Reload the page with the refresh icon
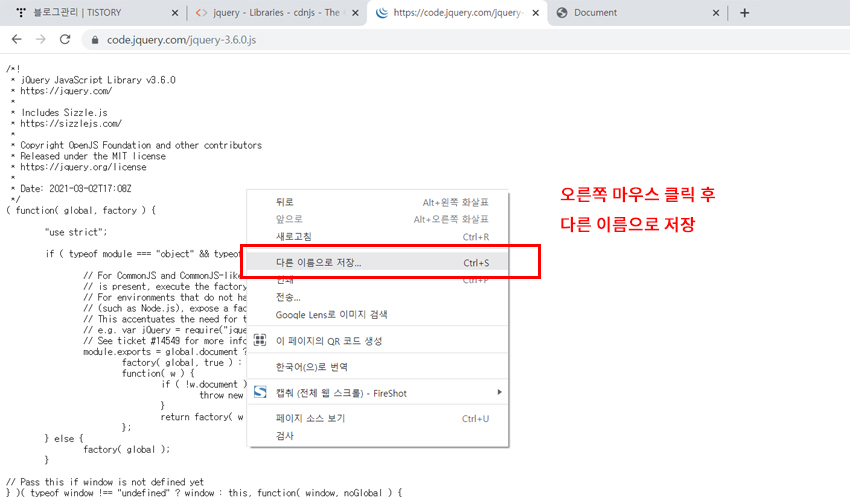This screenshot has height=500, width=850. click(x=65, y=40)
